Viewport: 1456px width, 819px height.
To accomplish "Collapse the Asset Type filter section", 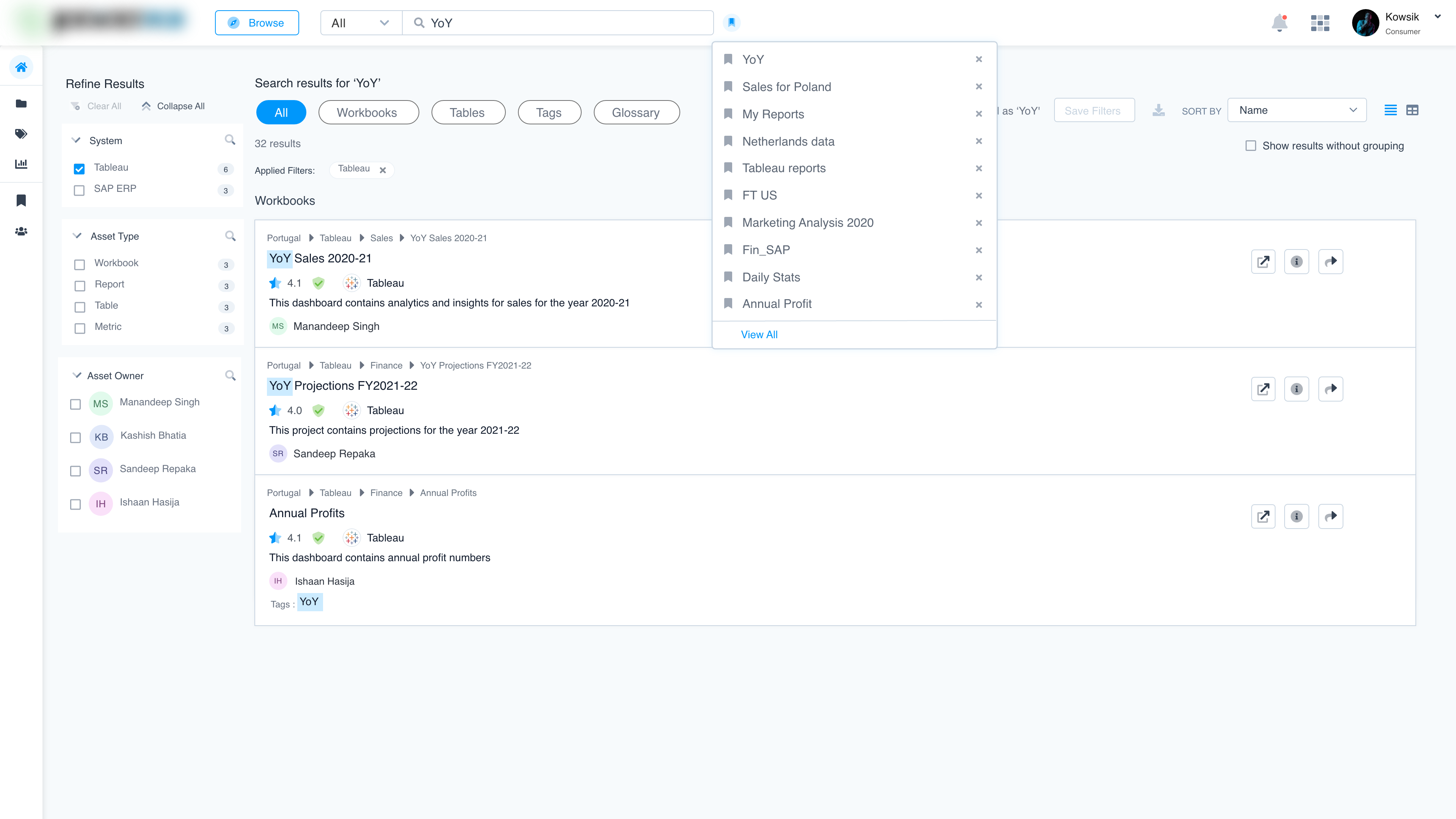I will (77, 236).
